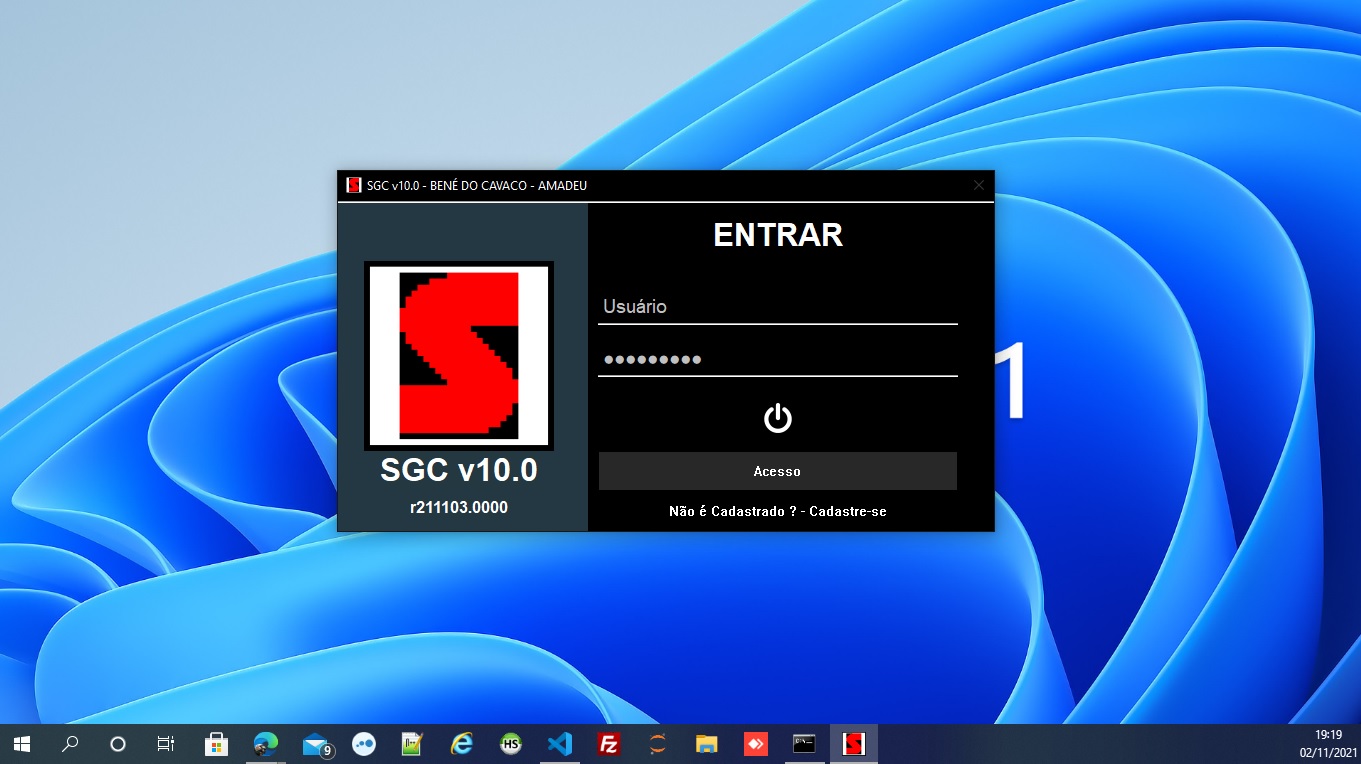The image size is (1361, 764).
Task: Launch Microsoft Store from taskbar
Action: click(216, 744)
